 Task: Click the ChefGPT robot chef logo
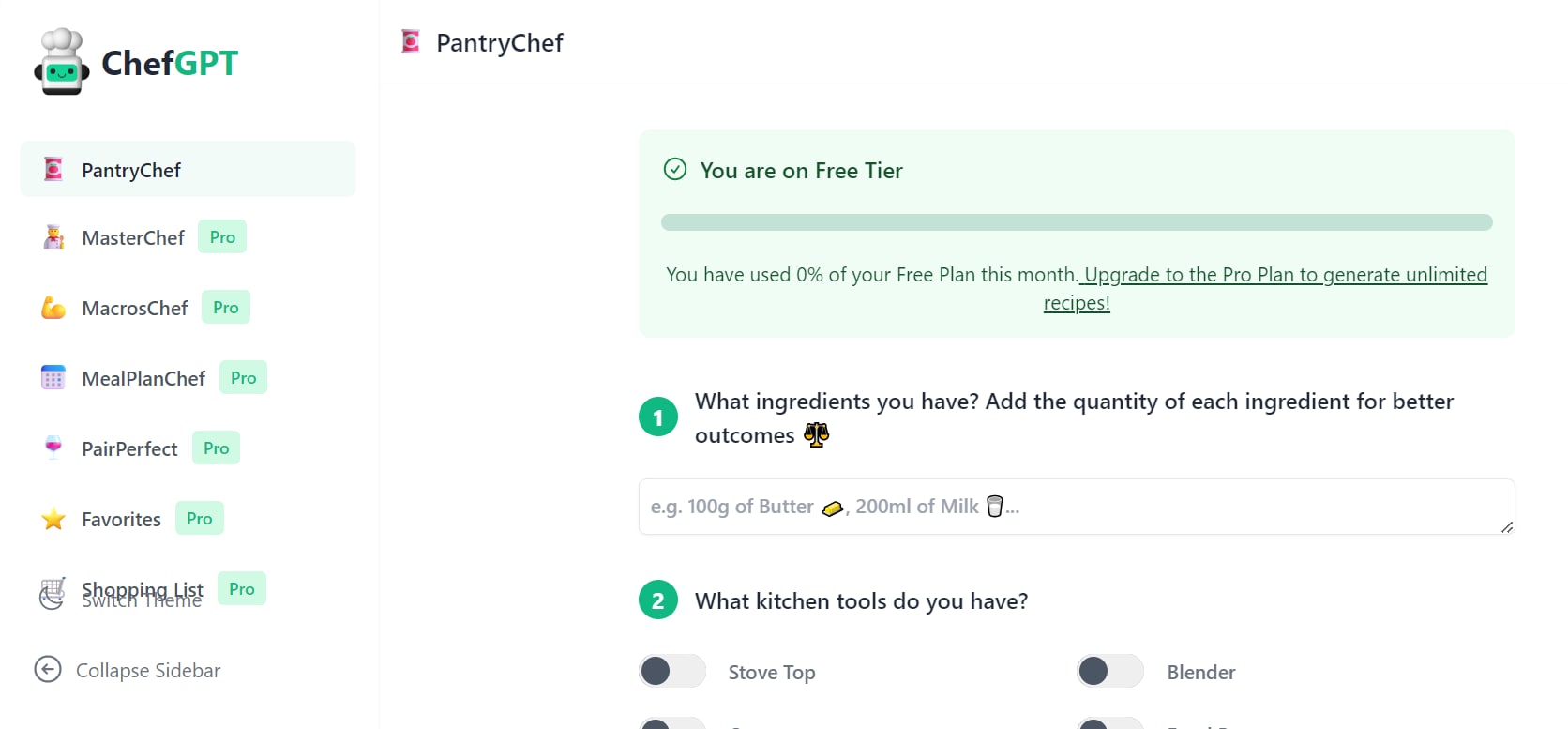tap(62, 62)
